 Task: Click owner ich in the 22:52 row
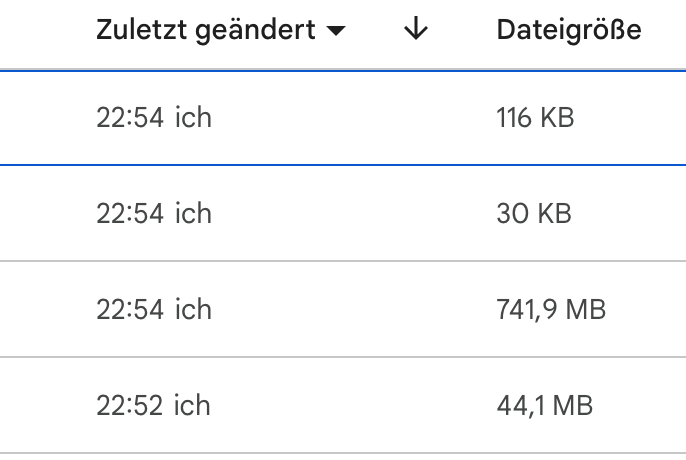pos(193,406)
